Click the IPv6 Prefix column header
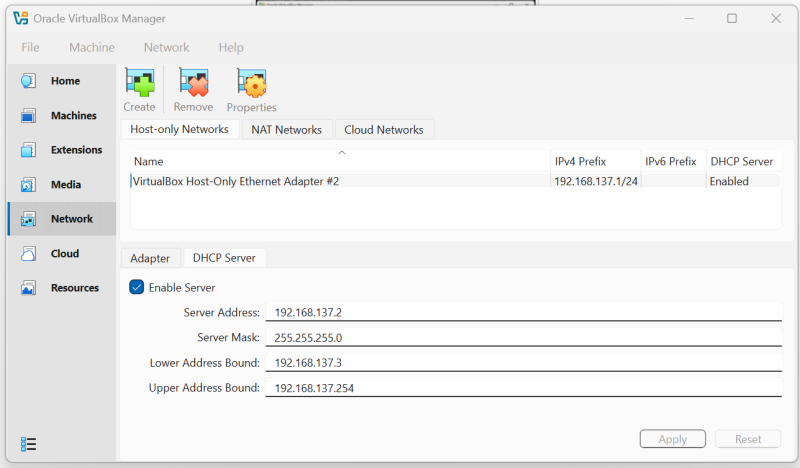Screen dimensions: 800x468 673,161
